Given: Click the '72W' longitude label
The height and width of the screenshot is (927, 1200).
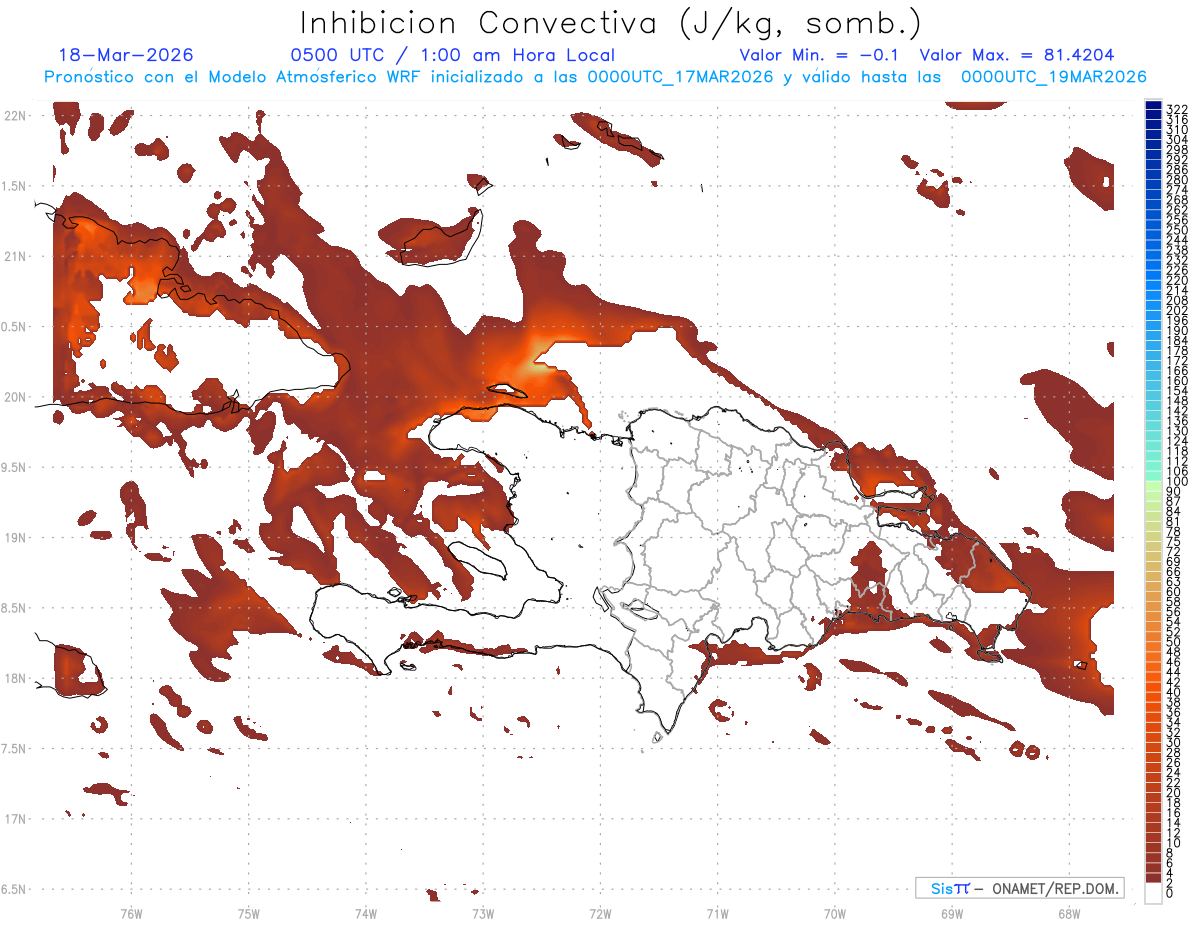Looking at the screenshot, I should tap(600, 913).
